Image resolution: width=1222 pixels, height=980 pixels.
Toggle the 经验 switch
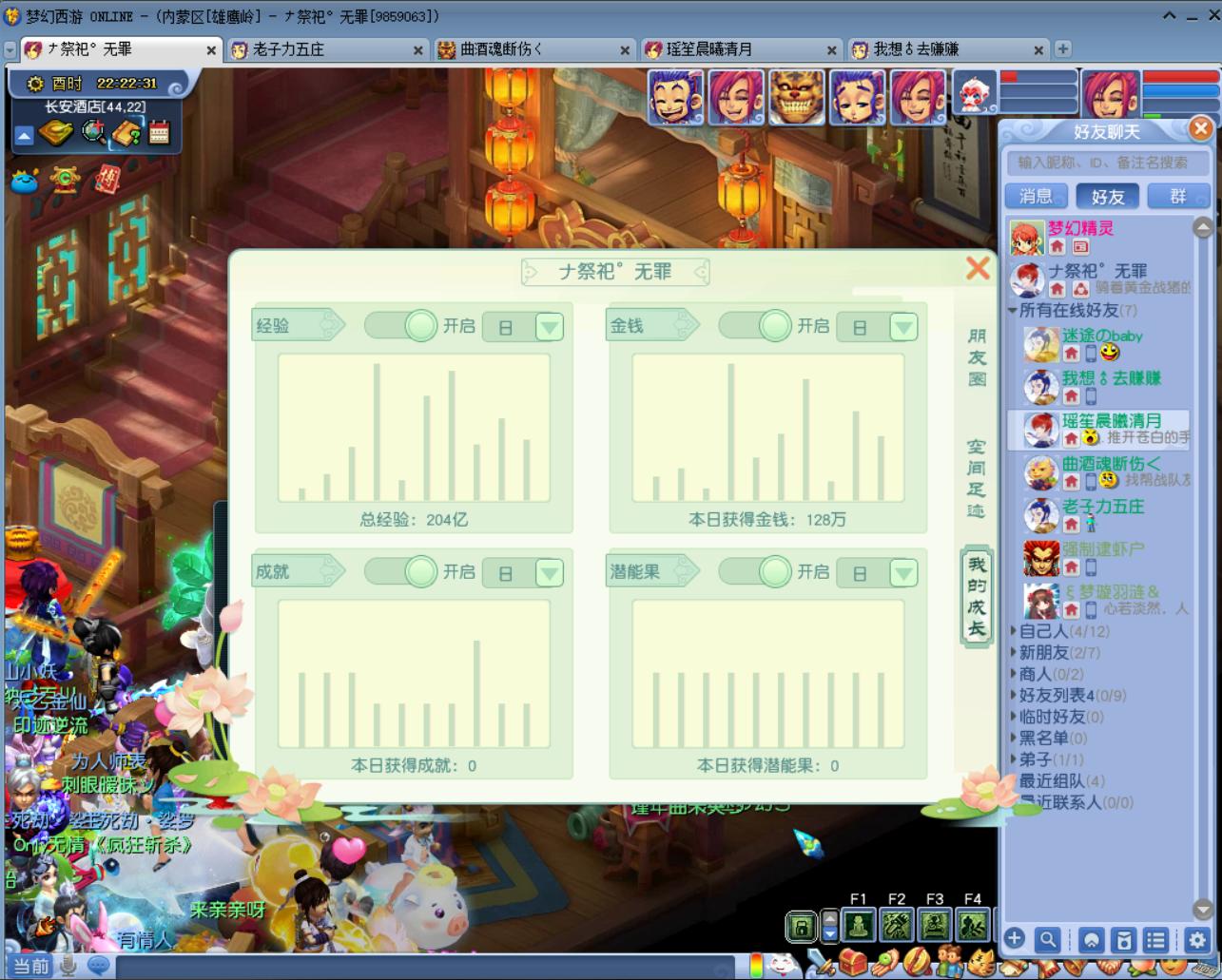coord(400,325)
